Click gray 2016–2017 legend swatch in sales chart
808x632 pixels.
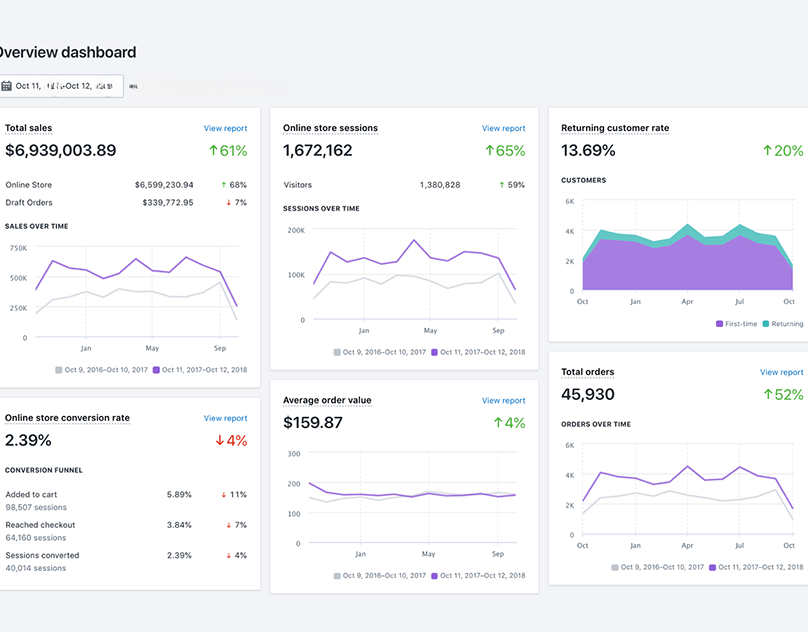(59, 370)
